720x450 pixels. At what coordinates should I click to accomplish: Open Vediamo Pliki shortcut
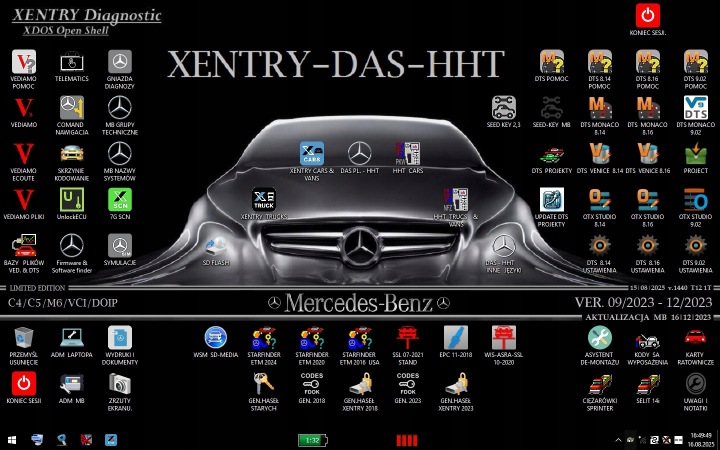pyautogui.click(x=24, y=200)
